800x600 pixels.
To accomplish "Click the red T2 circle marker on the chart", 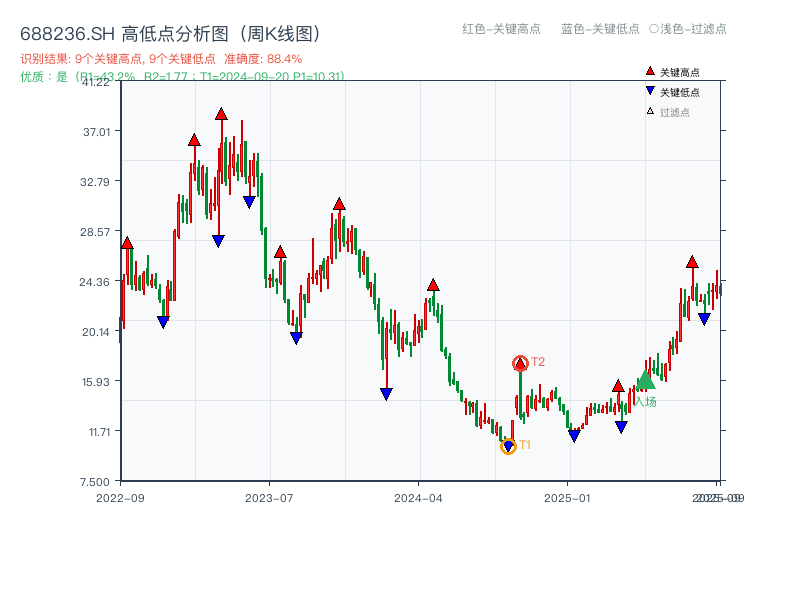I will click(x=520, y=361).
